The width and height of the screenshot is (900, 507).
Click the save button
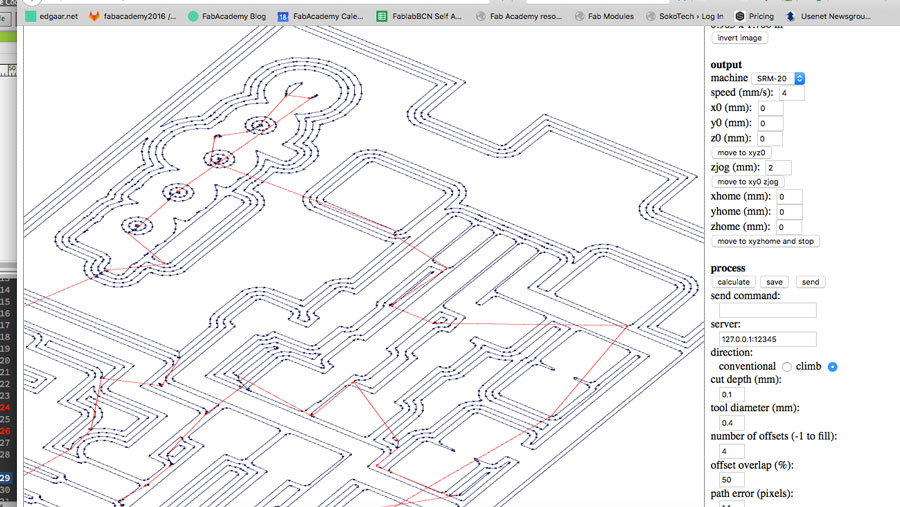[774, 282]
